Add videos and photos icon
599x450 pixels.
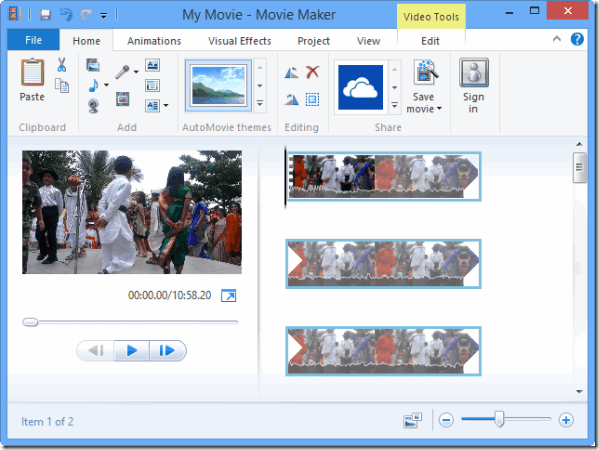click(x=93, y=65)
